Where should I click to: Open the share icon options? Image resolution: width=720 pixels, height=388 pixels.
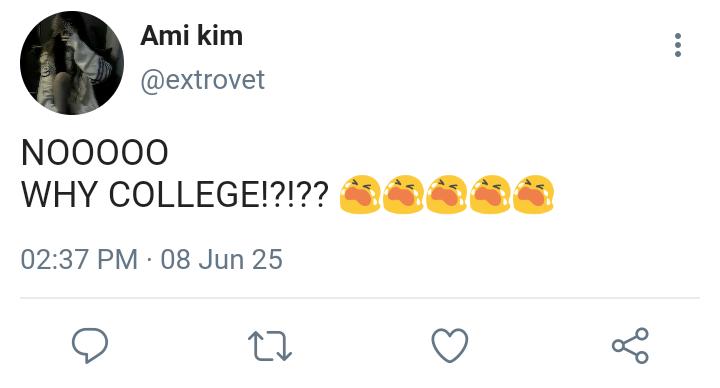(630, 346)
